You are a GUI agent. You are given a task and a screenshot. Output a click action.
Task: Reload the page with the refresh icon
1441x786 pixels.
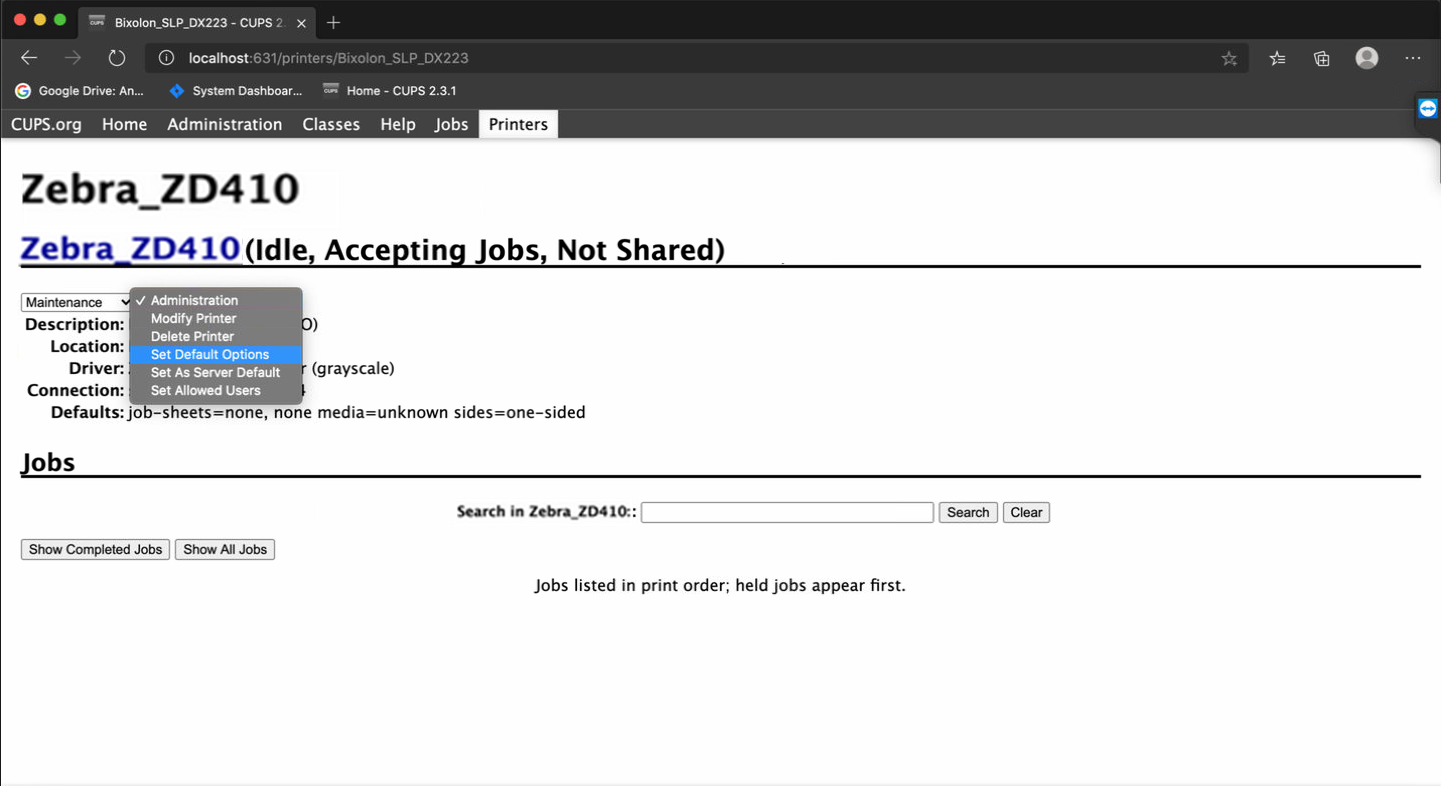pyautogui.click(x=117, y=58)
